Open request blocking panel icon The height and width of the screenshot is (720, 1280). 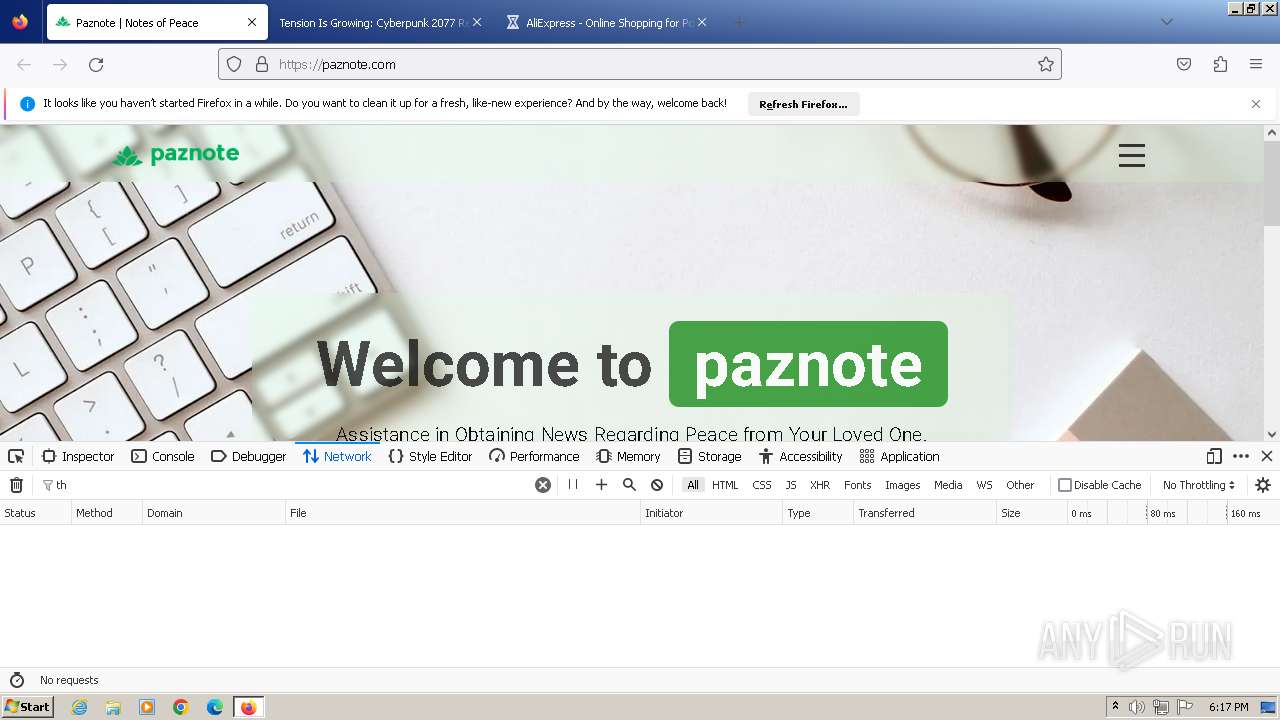click(x=657, y=485)
